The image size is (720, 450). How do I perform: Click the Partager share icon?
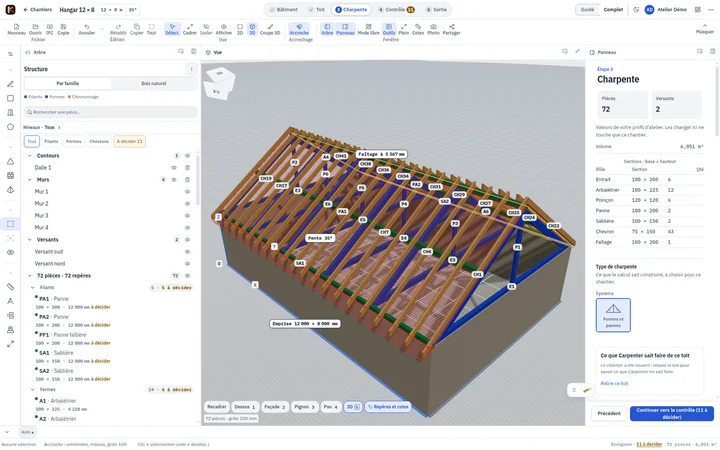click(x=451, y=29)
